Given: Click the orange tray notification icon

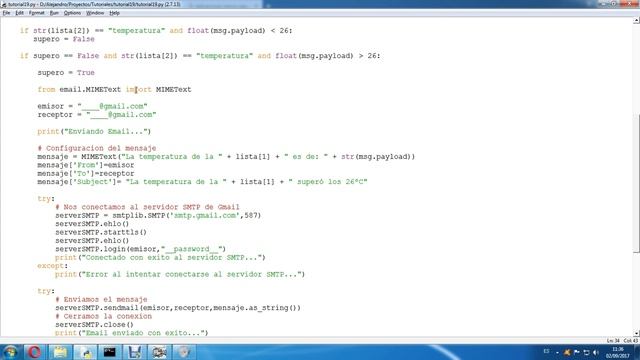Looking at the screenshot, I should 567,352.
